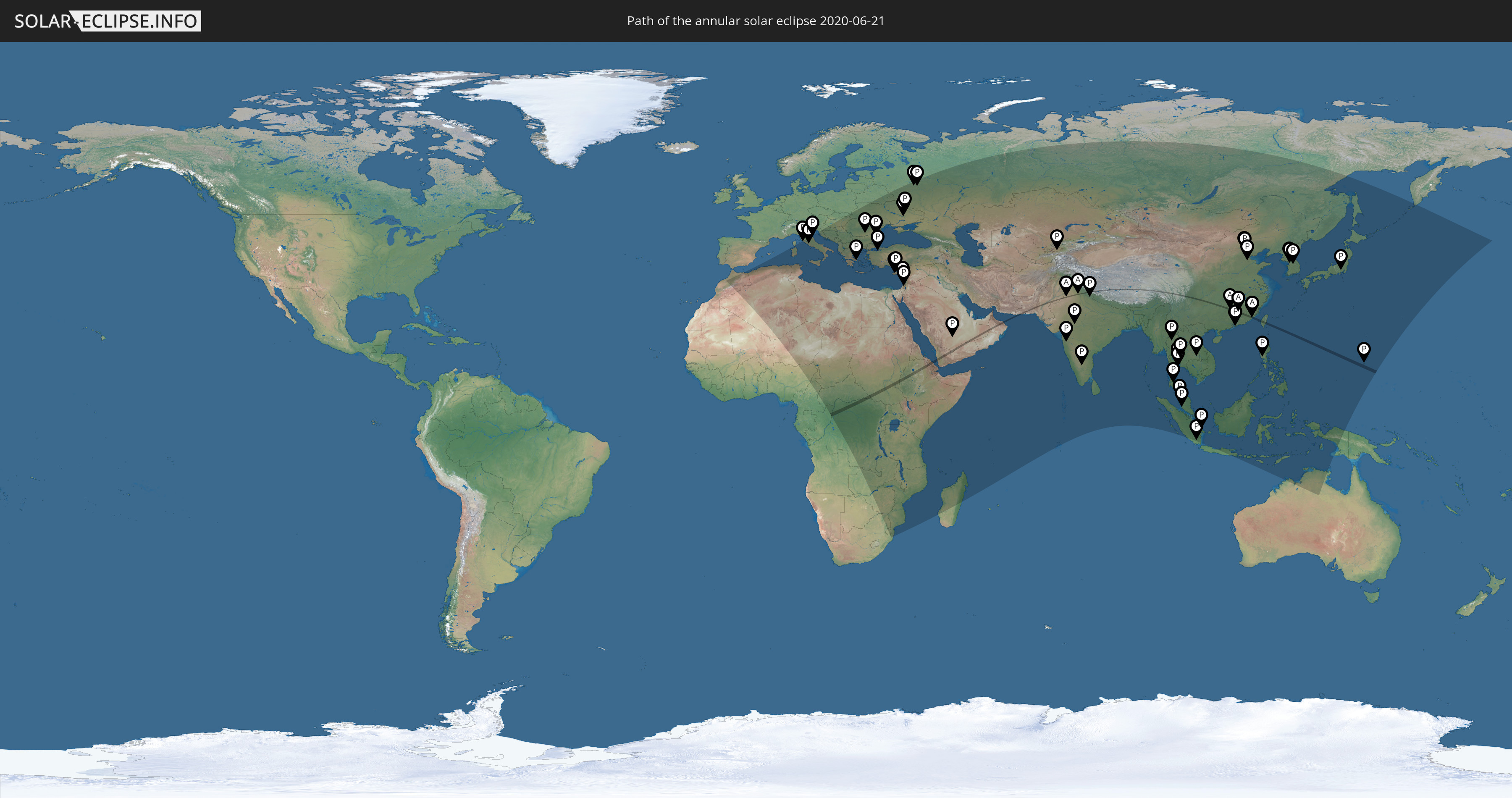This screenshot has height=798, width=1512.
Task: Open the front P pin near St. Petersburg/Moscow
Action: (917, 175)
